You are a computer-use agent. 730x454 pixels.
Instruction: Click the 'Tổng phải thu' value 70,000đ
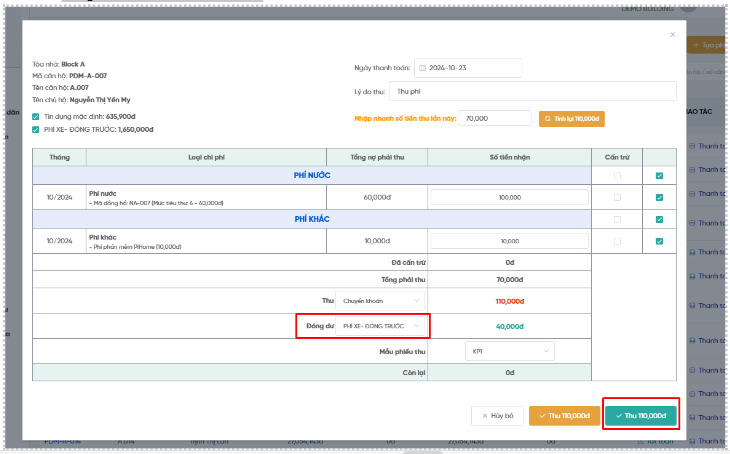coord(509,280)
